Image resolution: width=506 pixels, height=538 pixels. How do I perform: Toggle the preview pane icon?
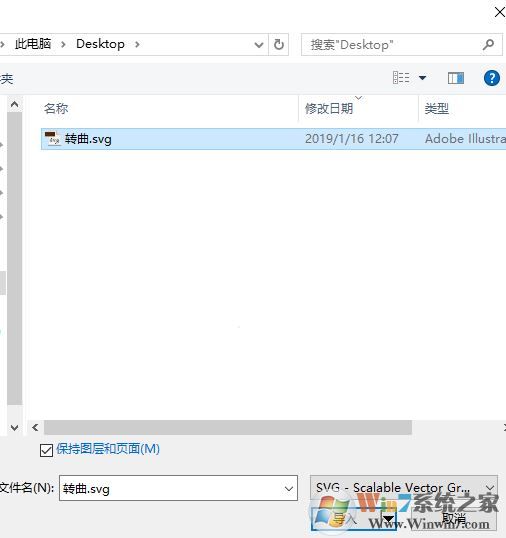point(456,78)
